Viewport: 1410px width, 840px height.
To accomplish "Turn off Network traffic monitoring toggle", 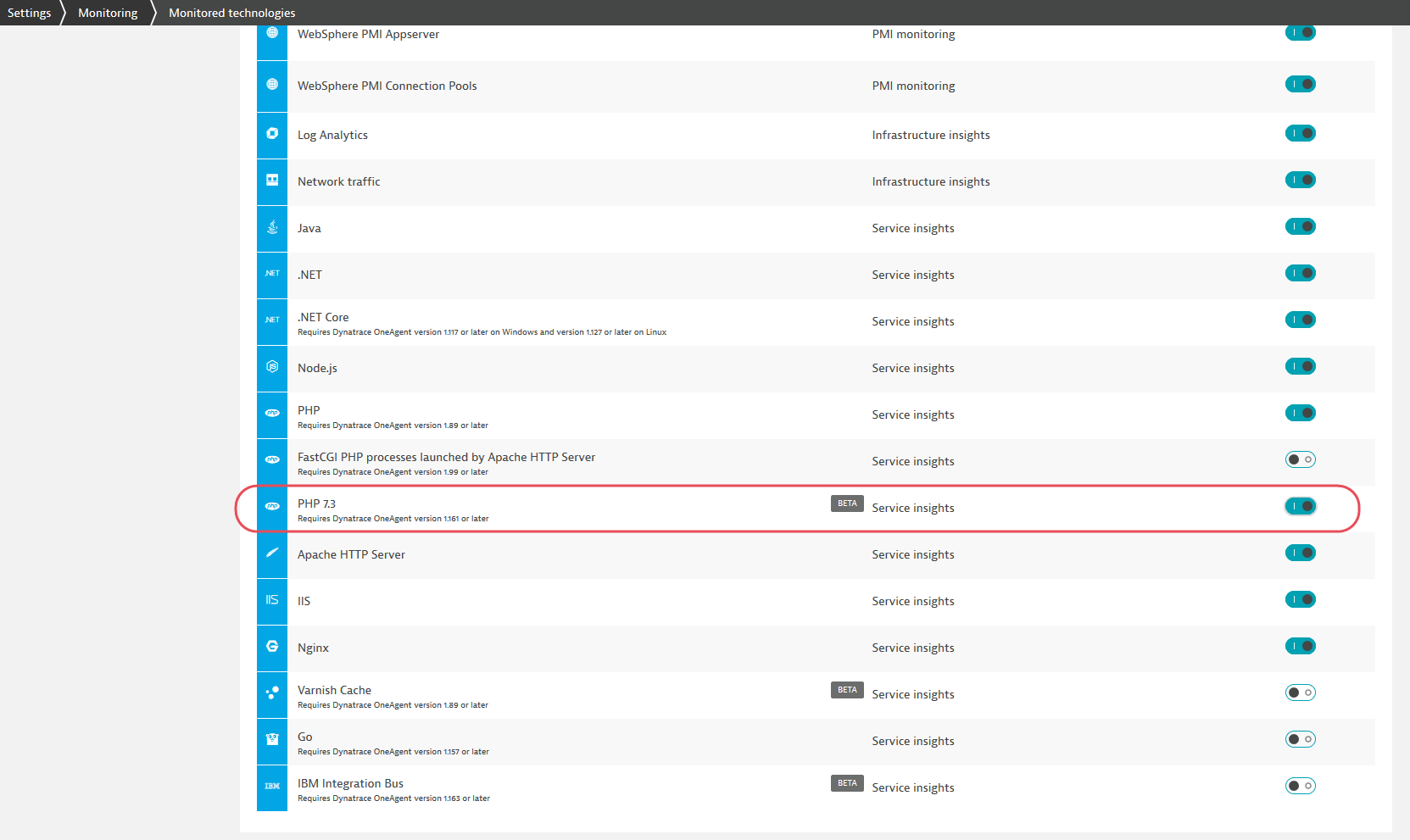I will coord(1301,180).
